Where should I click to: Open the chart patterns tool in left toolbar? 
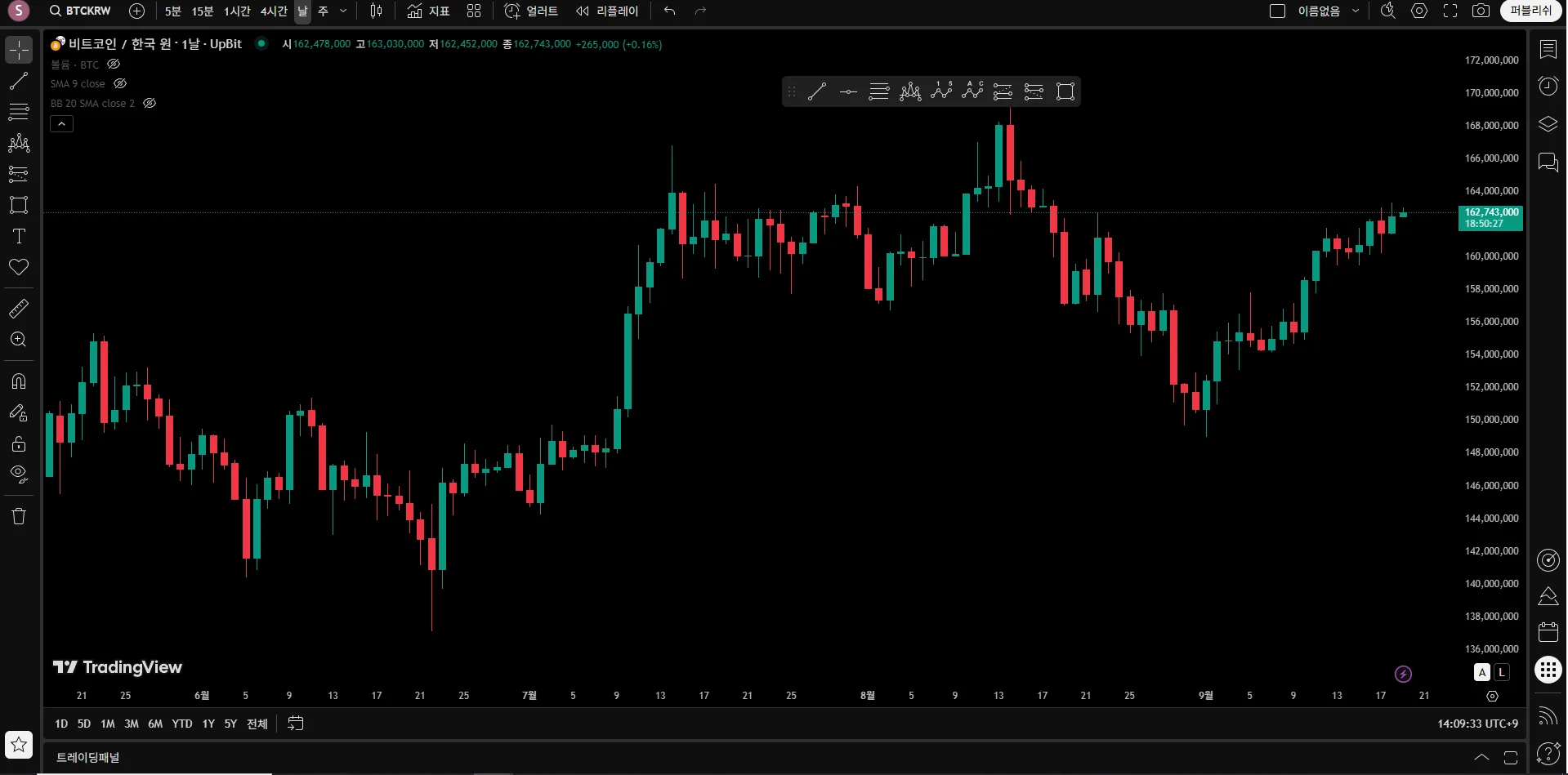click(19, 143)
